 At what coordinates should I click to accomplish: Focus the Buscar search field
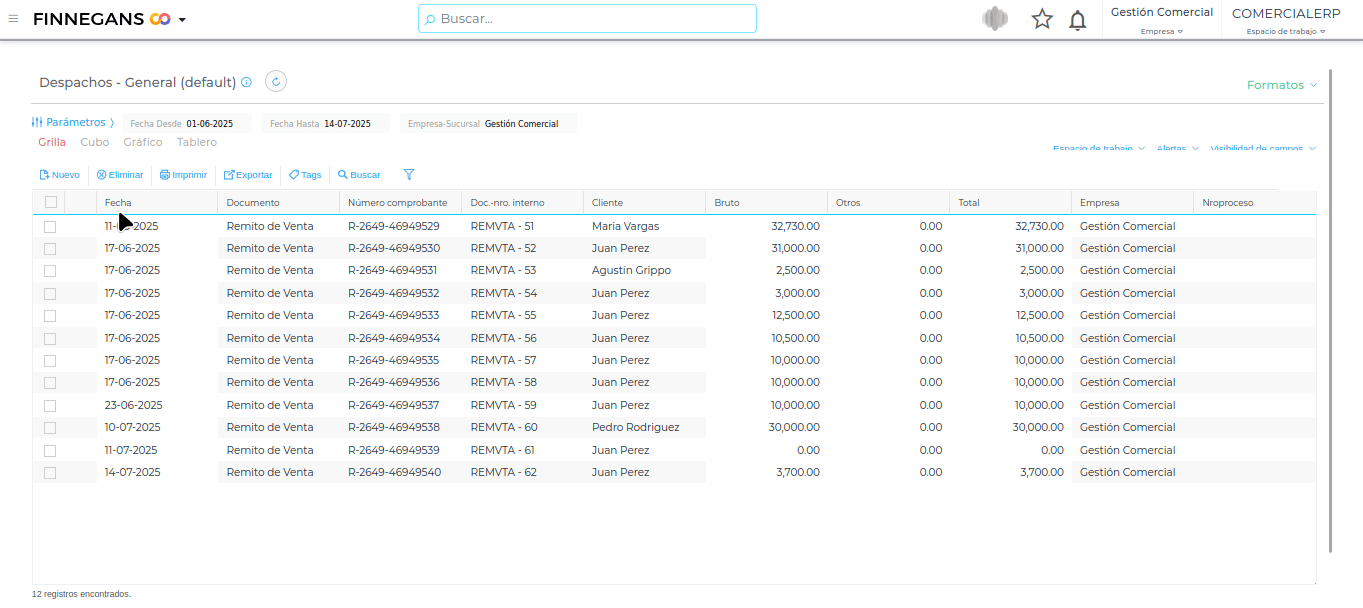coord(587,18)
